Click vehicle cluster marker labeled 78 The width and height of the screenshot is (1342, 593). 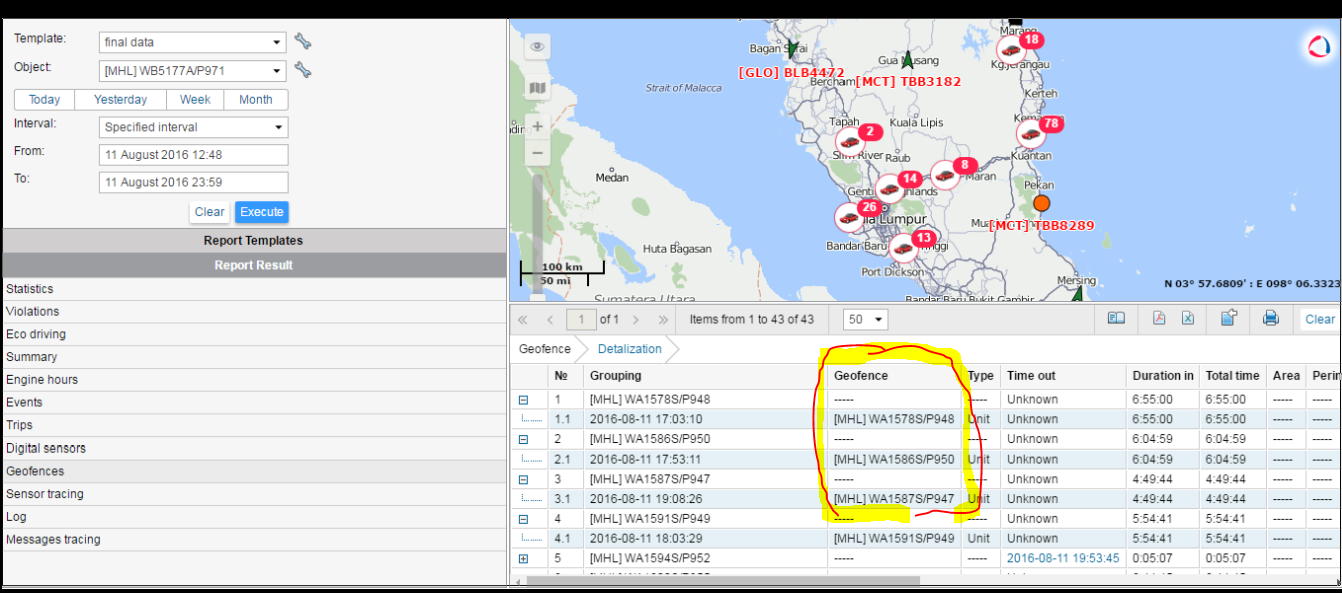pyautogui.click(x=1031, y=133)
